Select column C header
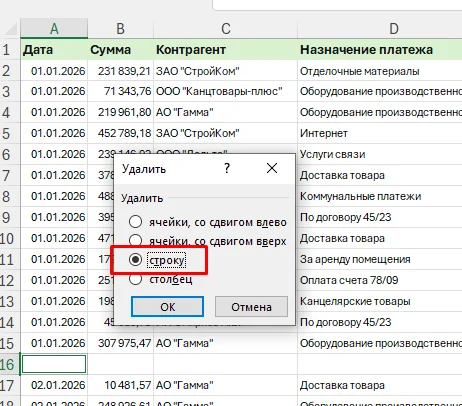Image resolution: width=462 pixels, height=406 pixels. point(225,29)
